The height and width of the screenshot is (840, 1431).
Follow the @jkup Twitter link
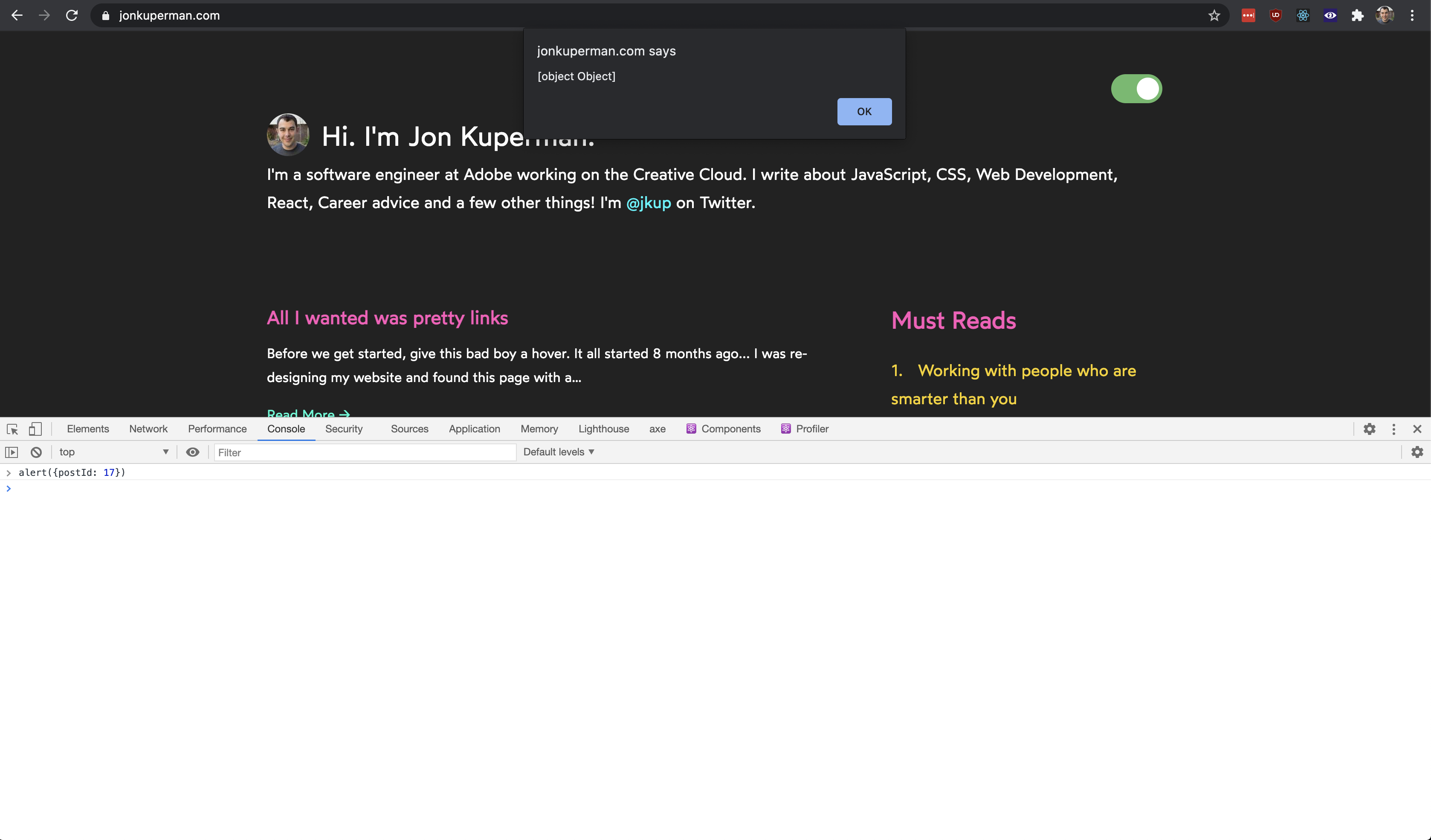pos(649,203)
